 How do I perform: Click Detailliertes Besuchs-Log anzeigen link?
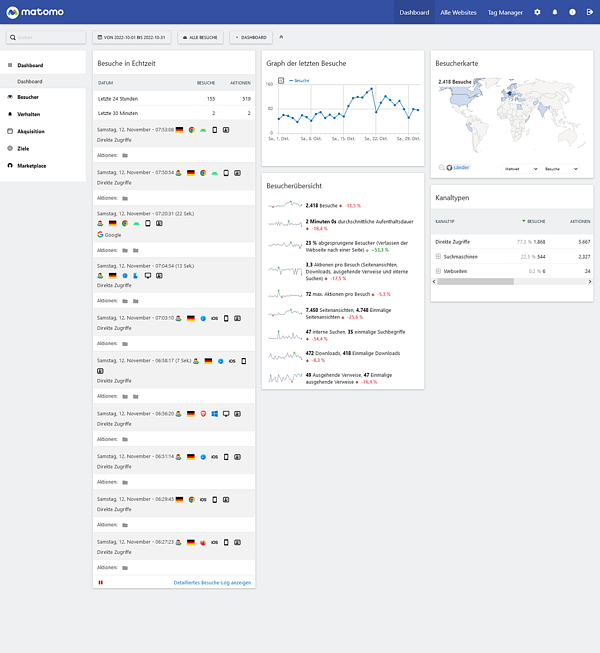click(x=212, y=582)
